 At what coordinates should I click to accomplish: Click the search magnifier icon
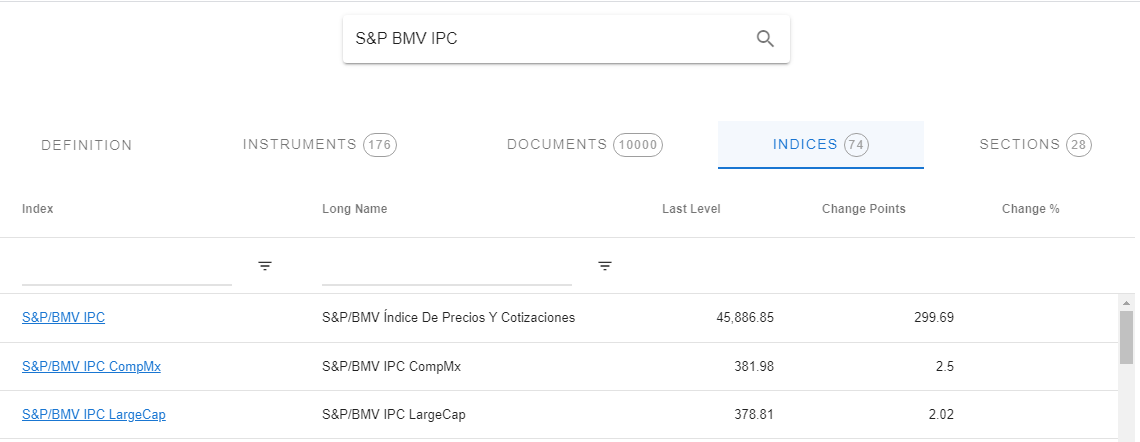tap(765, 39)
